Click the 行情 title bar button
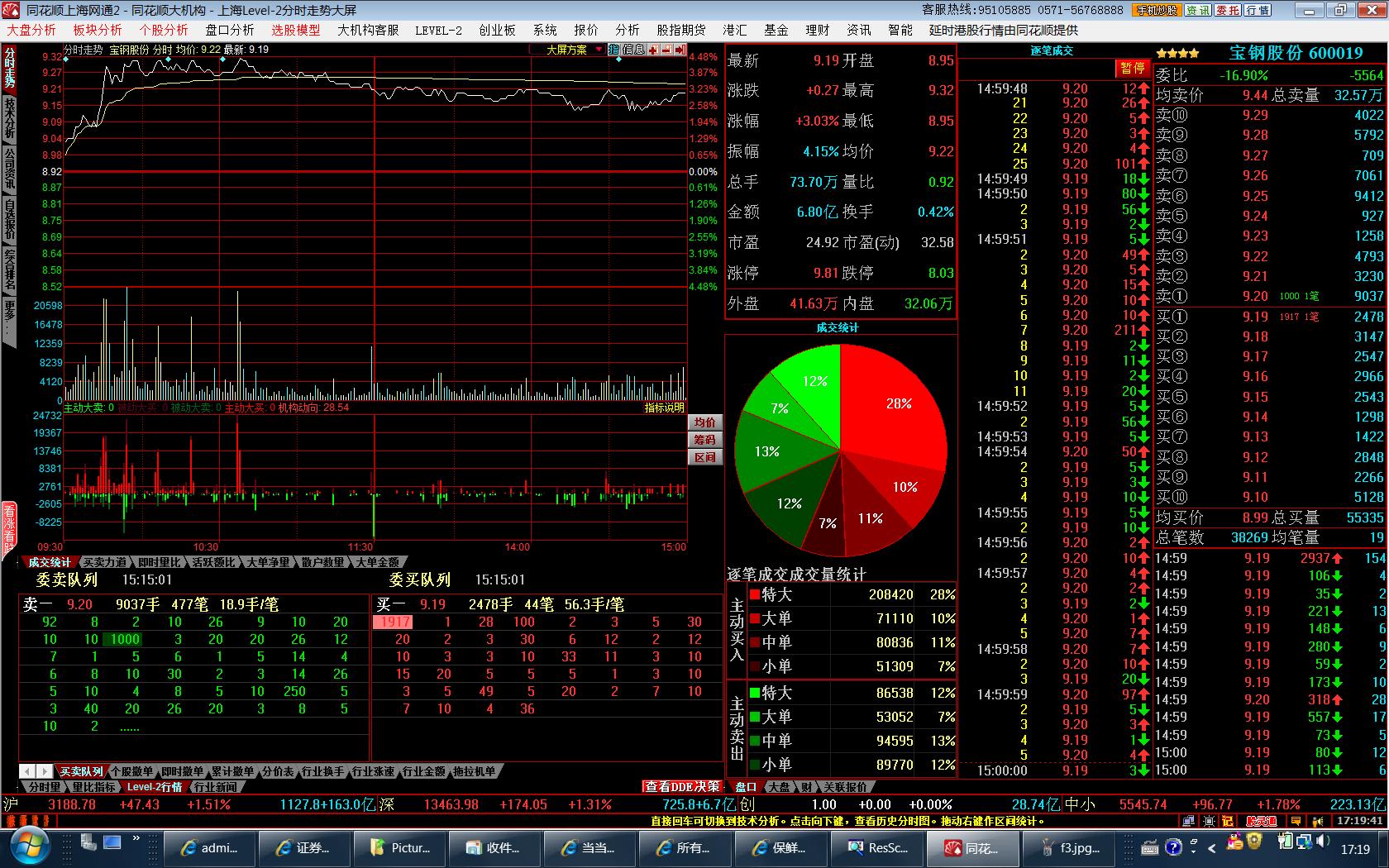This screenshot has width=1389, height=868. pos(1258,11)
